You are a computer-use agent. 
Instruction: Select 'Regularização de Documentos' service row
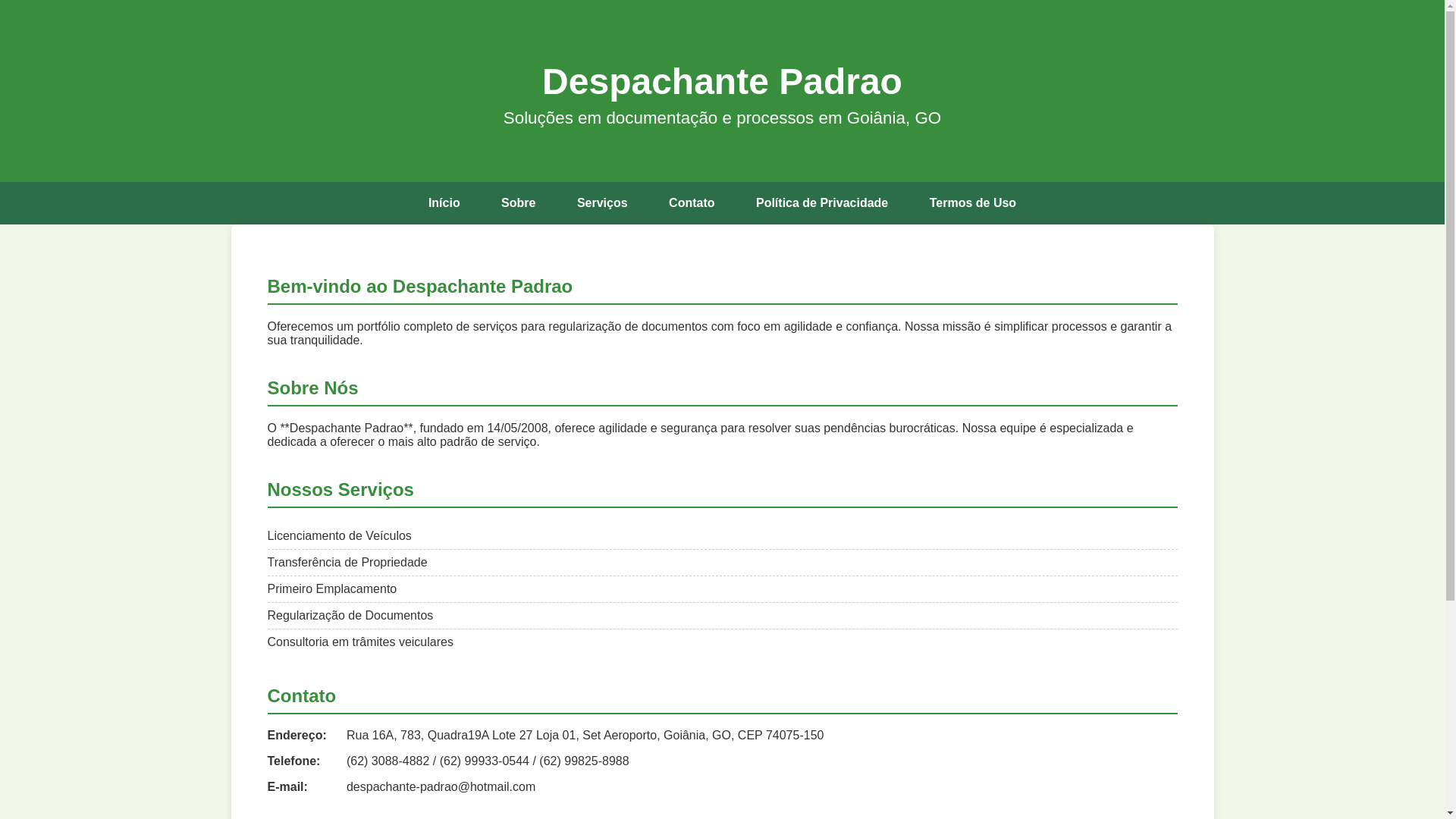(722, 616)
